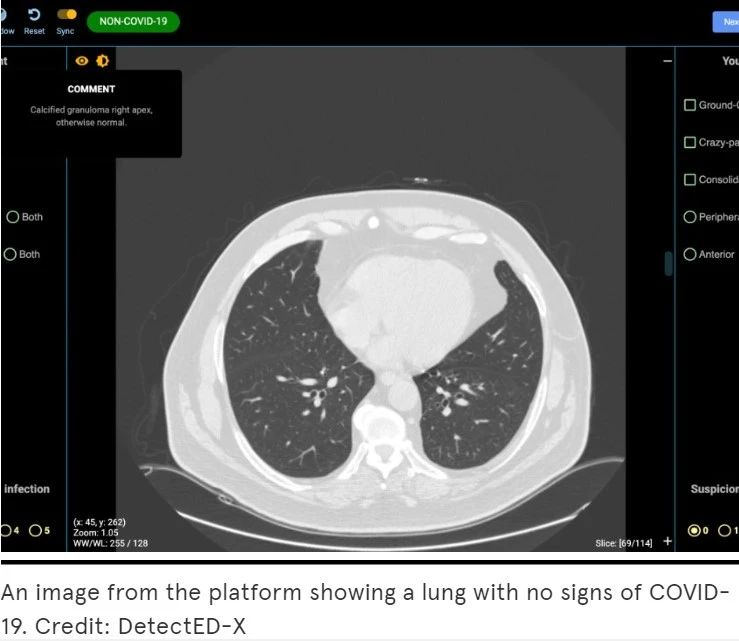Click the plus icon to advance slice
The height and width of the screenshot is (641, 739).
668,541
